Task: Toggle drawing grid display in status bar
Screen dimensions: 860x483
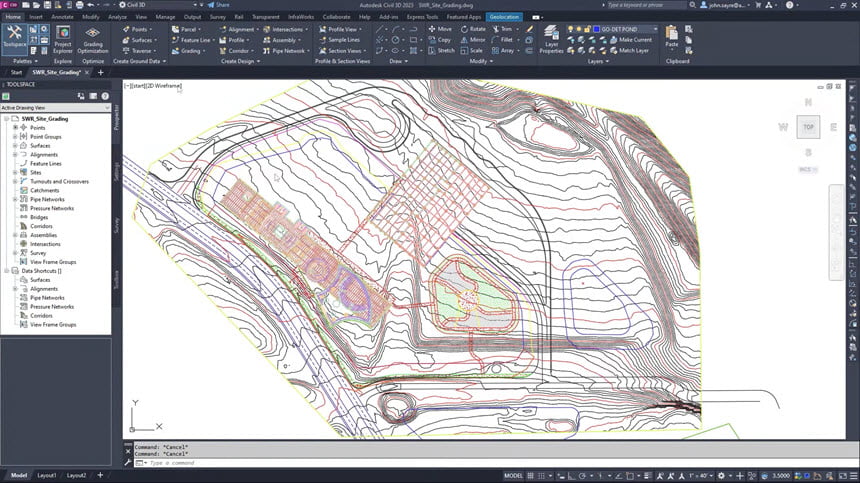Action: pyautogui.click(x=530, y=476)
